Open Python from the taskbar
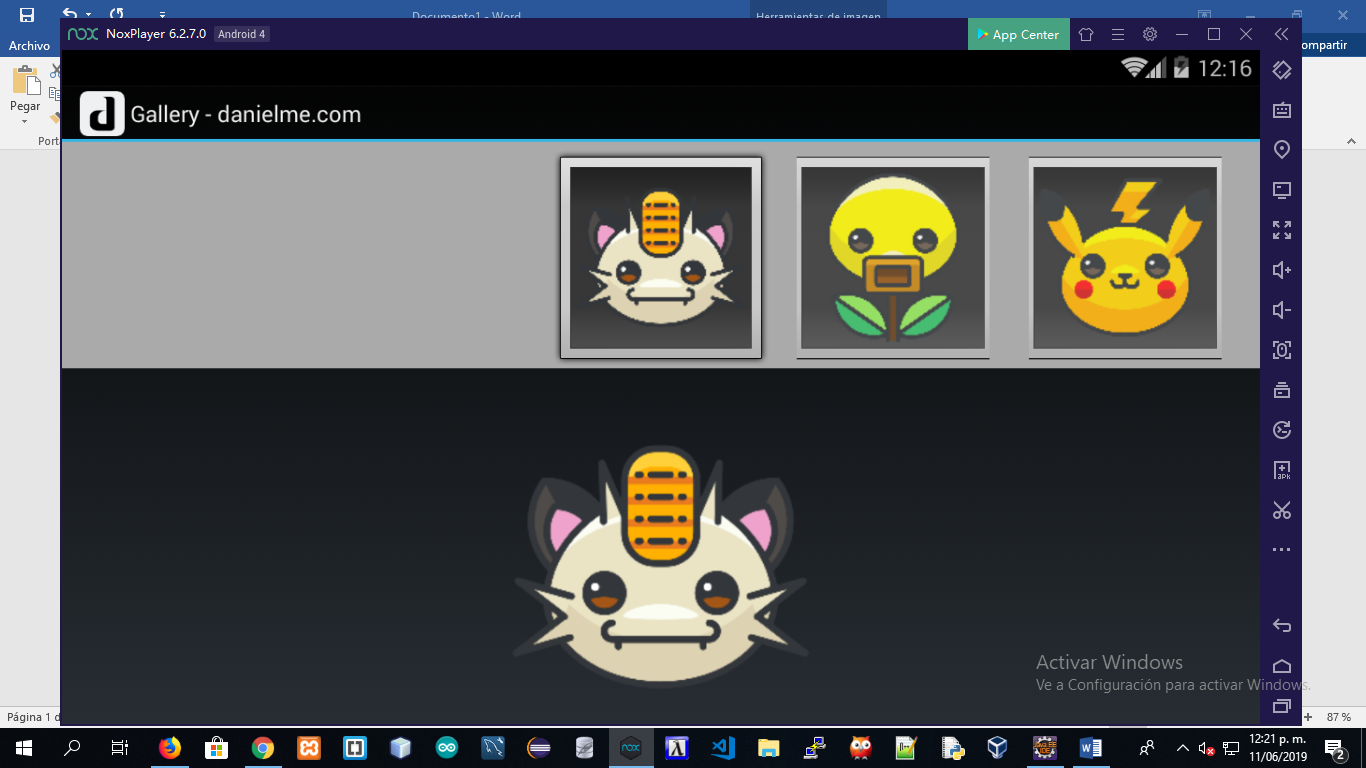This screenshot has width=1366, height=768. click(952, 747)
